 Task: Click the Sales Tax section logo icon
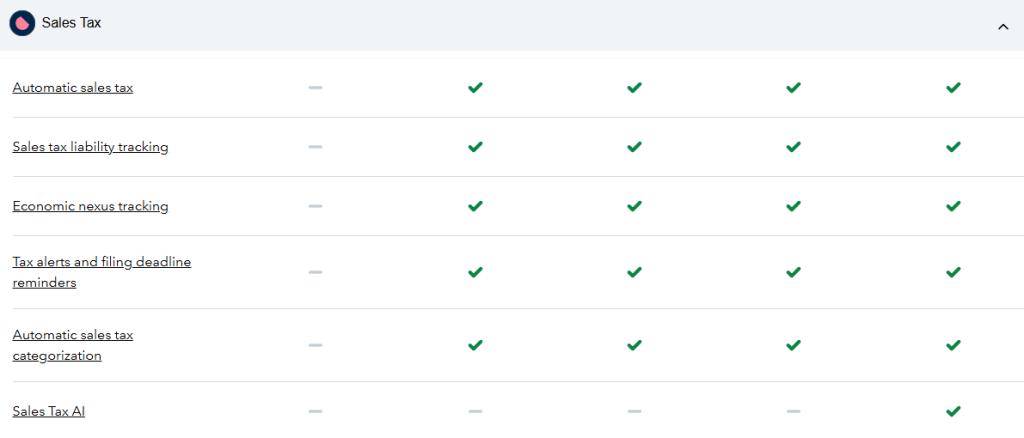[22, 23]
